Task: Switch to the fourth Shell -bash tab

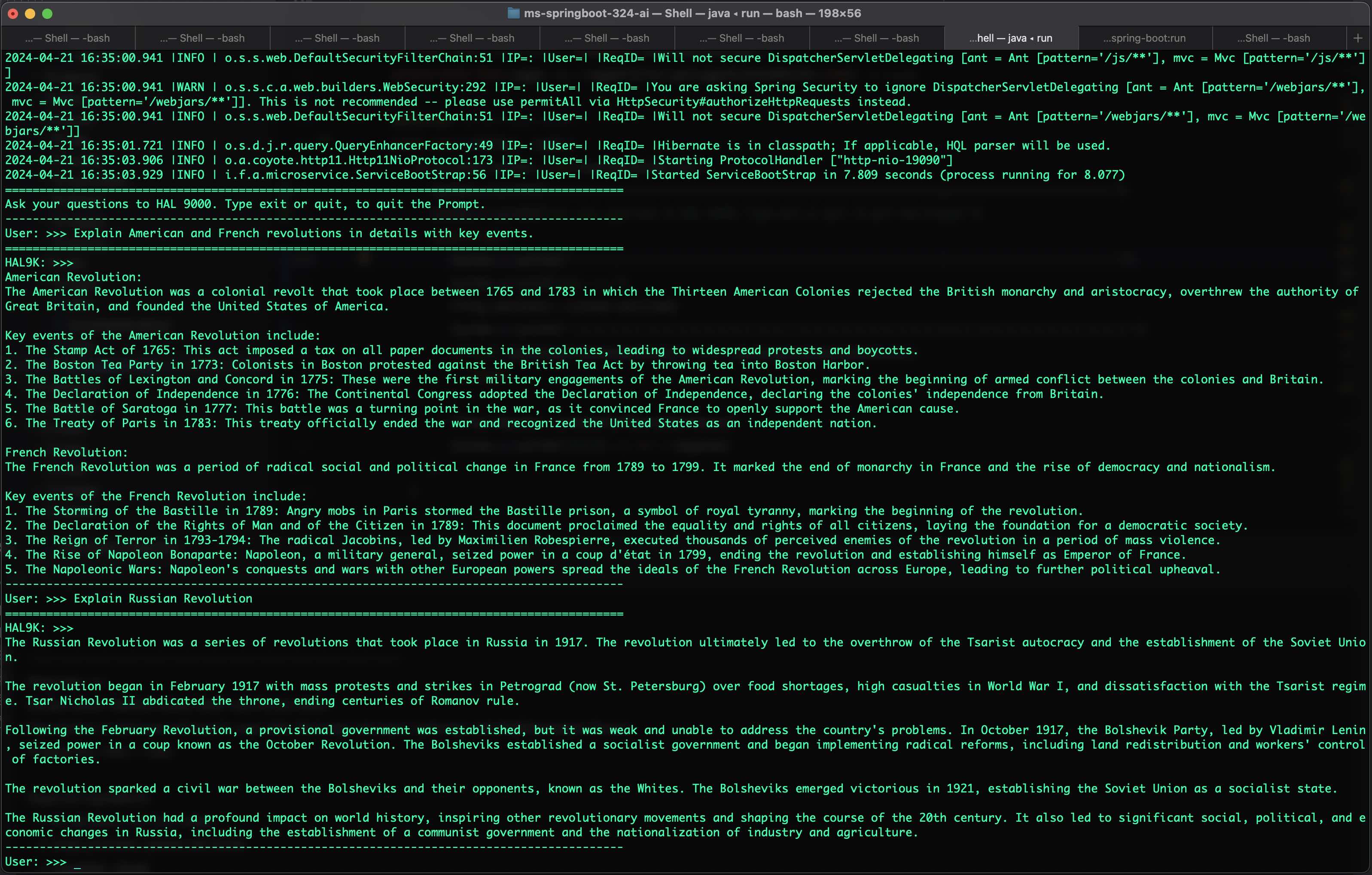Action: pos(473,38)
